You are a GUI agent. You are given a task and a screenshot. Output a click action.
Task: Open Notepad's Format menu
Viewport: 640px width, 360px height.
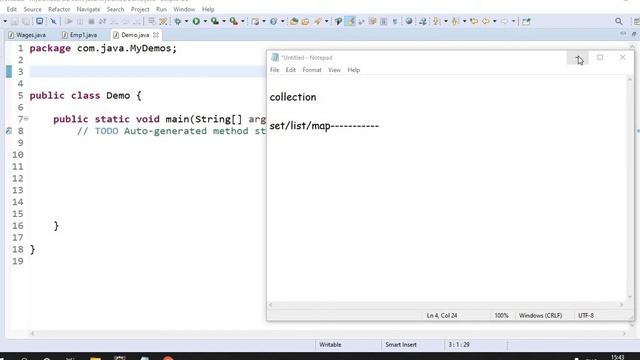312,70
